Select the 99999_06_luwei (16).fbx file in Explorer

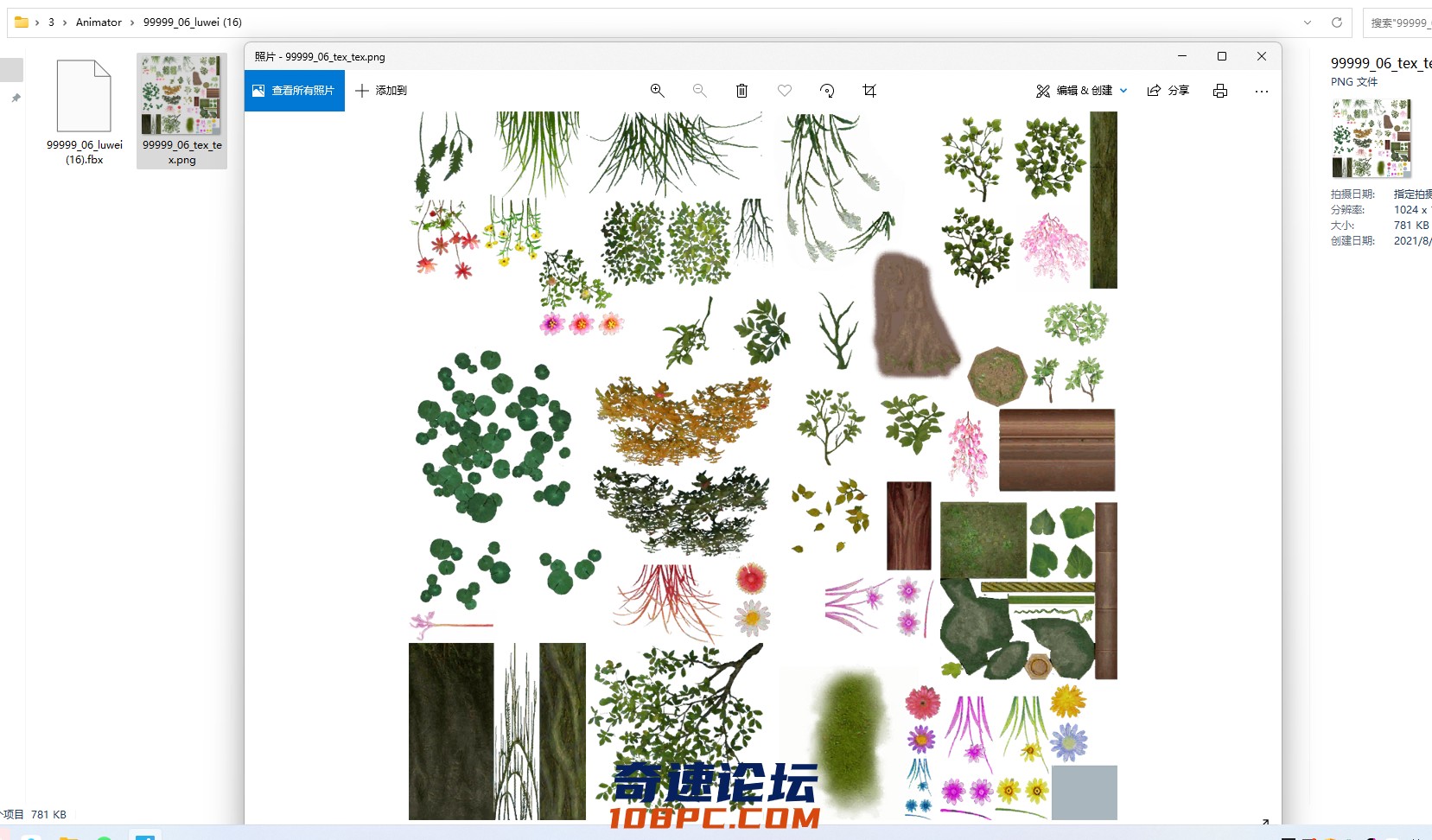pos(85,111)
